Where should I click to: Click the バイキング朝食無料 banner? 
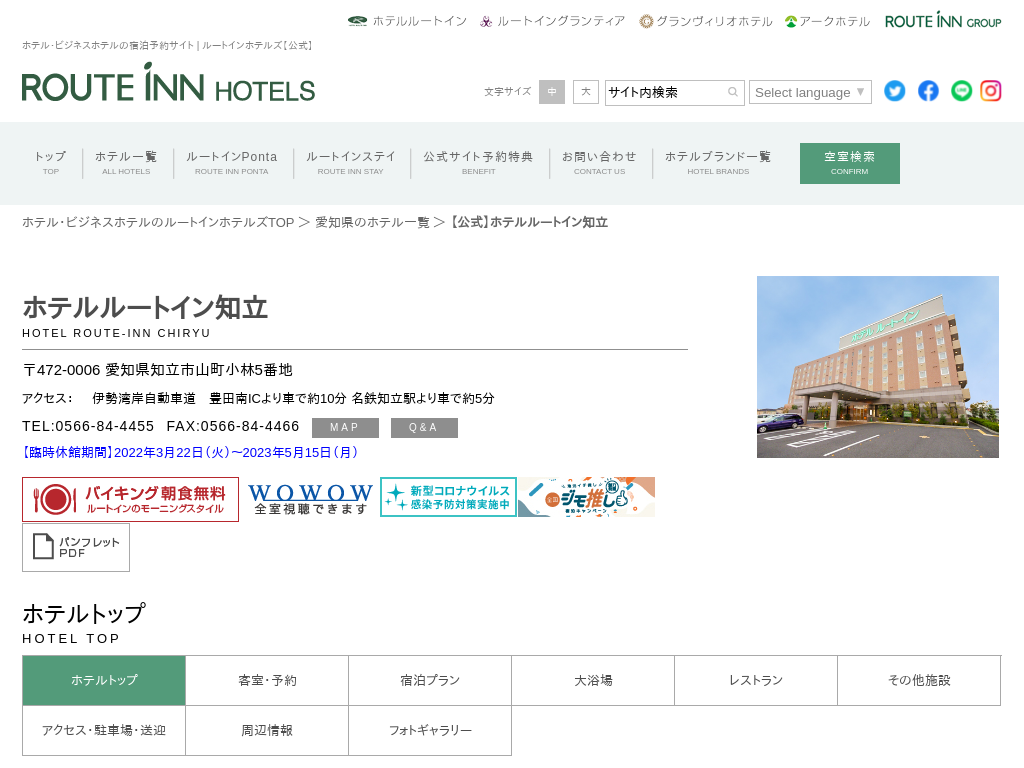pos(131,500)
